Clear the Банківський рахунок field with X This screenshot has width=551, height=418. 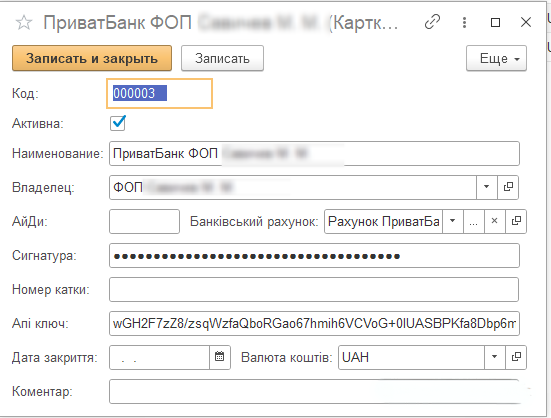click(x=495, y=222)
